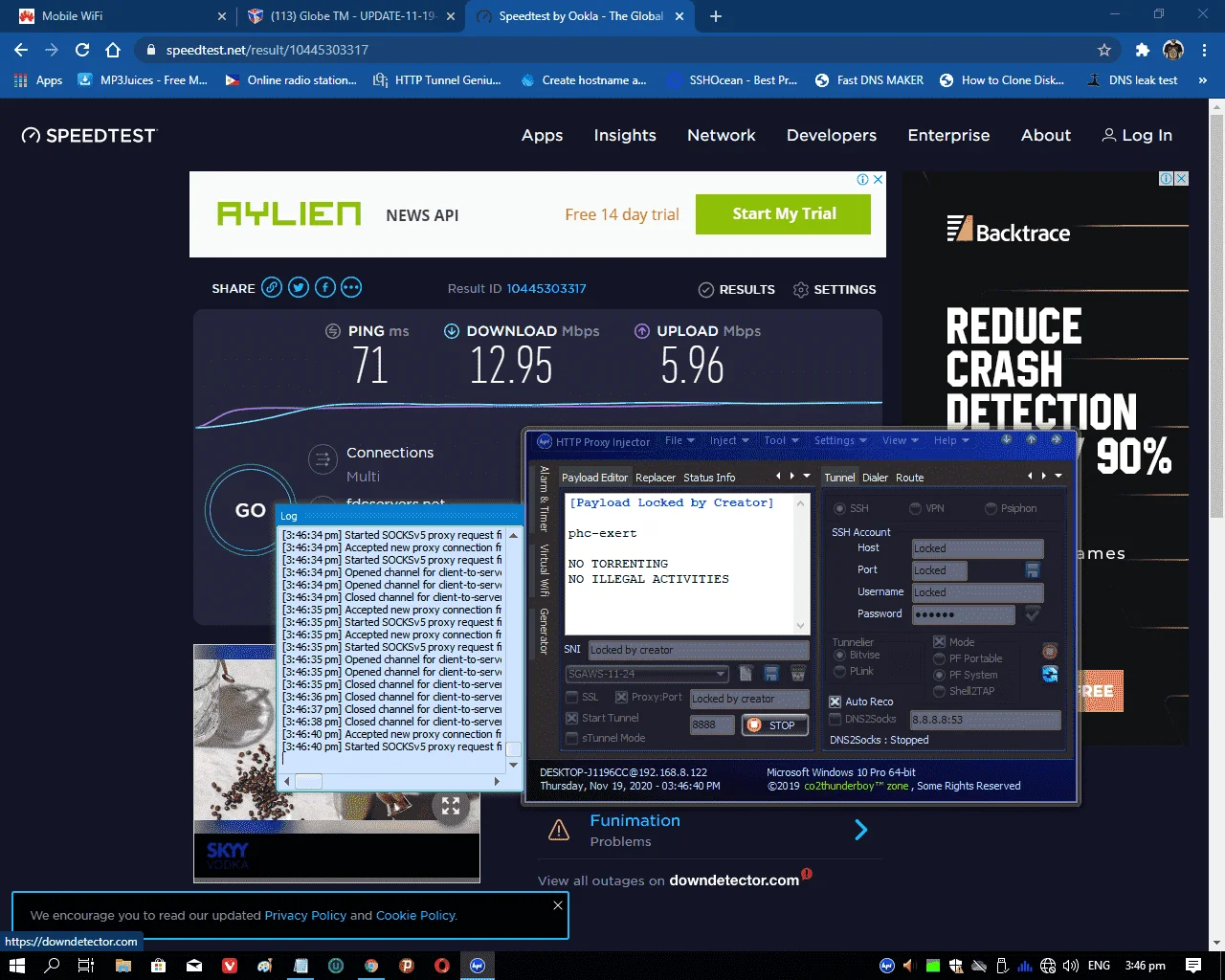Switch to the Replacer tab
Image resolution: width=1225 pixels, height=980 pixels.
tap(656, 478)
